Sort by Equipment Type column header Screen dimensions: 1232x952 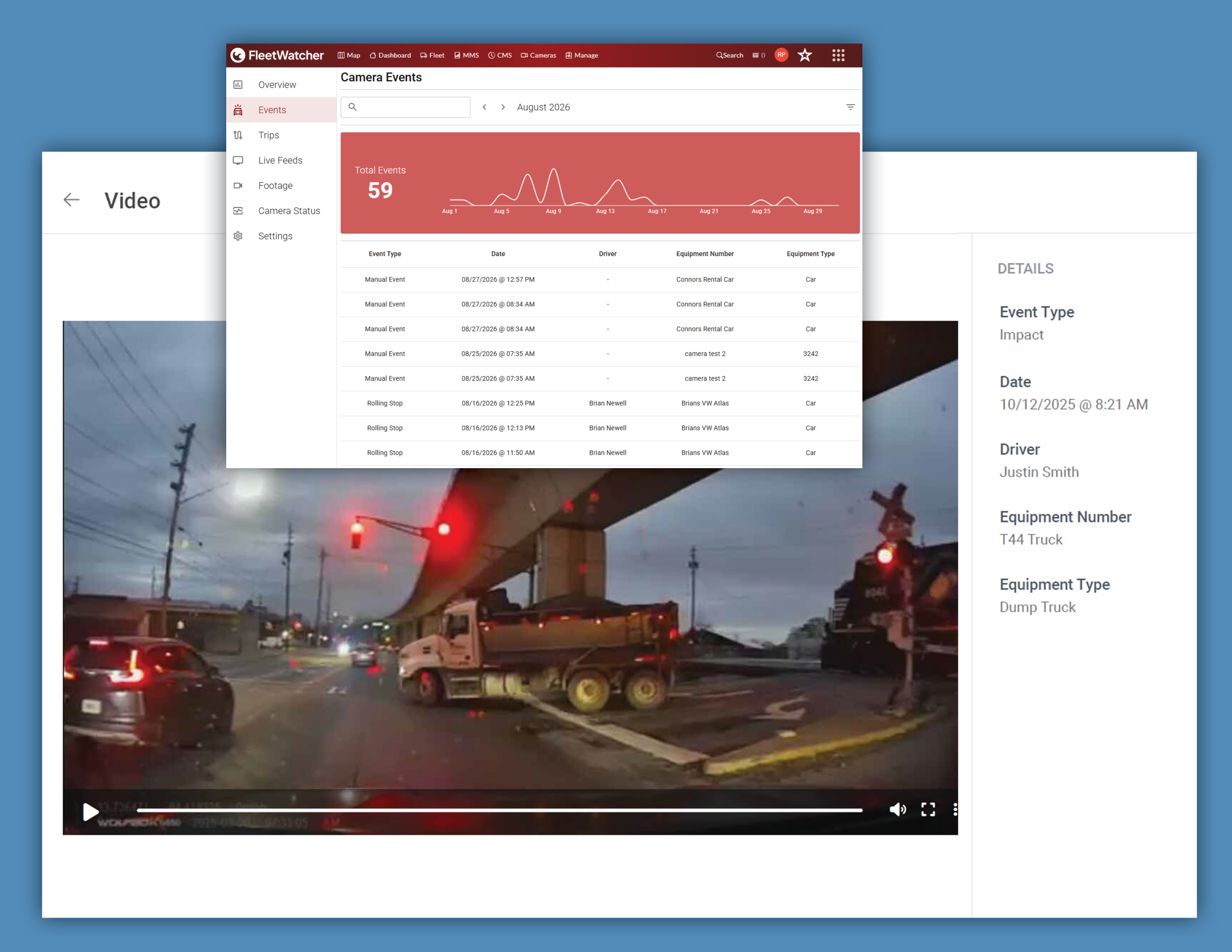tap(811, 254)
